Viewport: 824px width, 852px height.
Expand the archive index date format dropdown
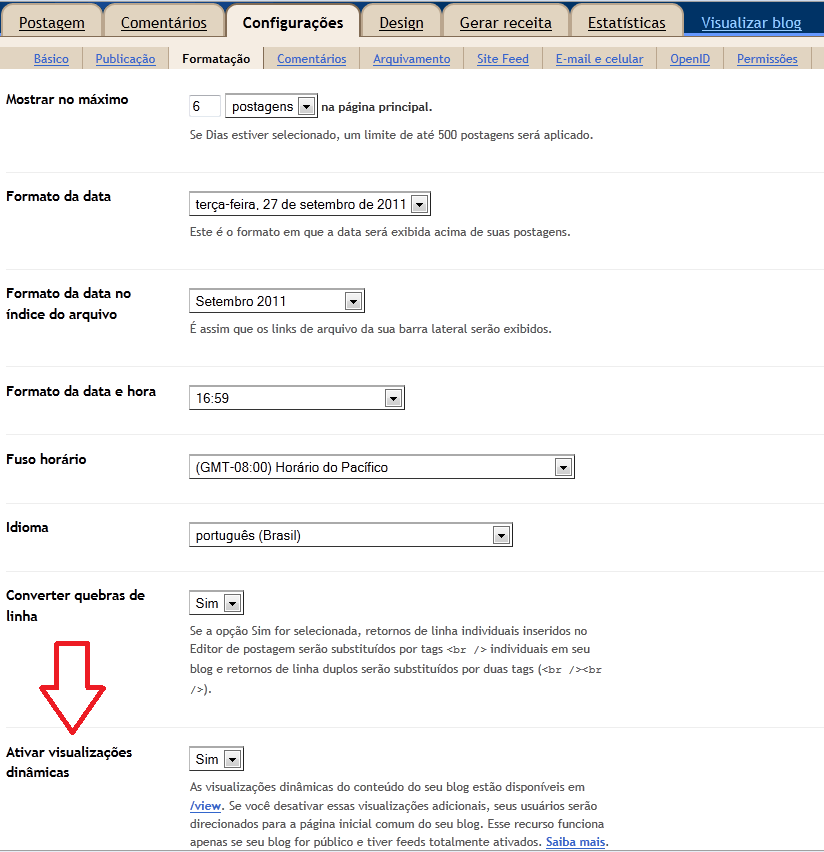[x=355, y=300]
